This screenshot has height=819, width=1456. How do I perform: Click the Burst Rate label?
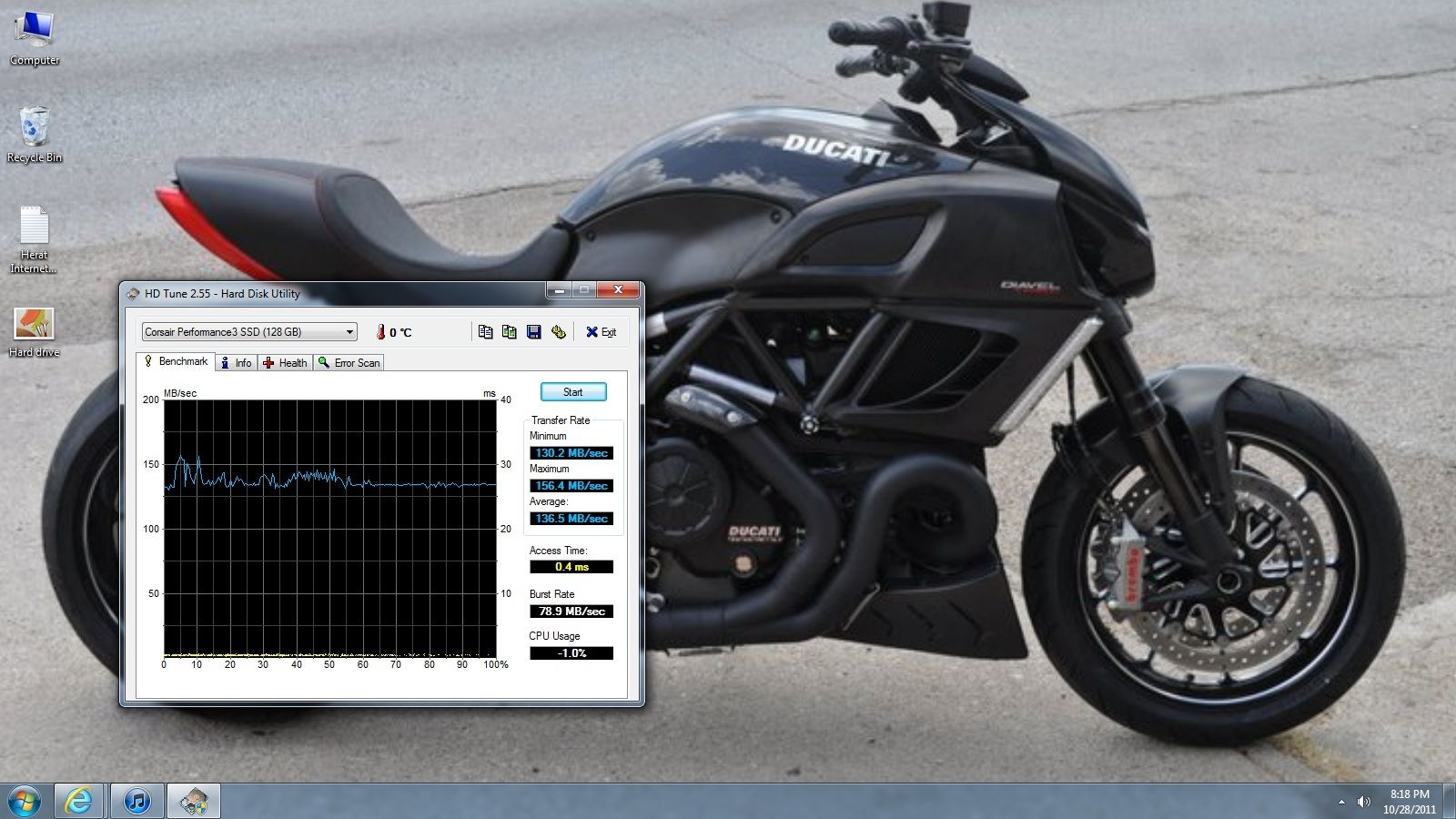(x=551, y=594)
